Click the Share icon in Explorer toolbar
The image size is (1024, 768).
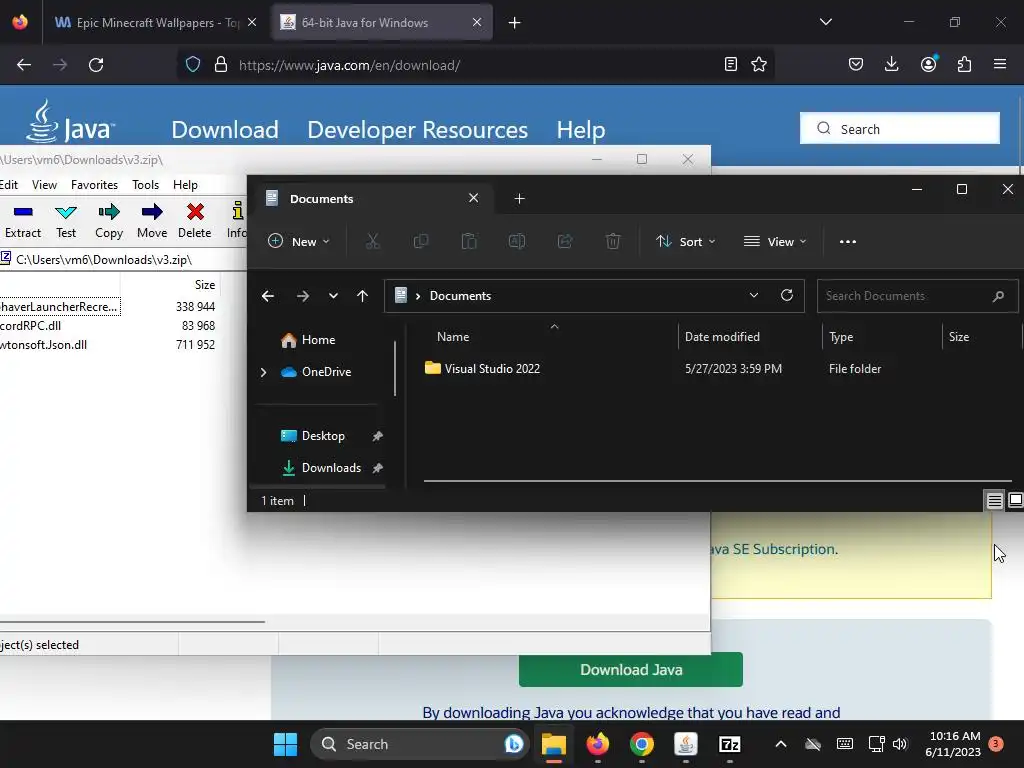click(565, 242)
